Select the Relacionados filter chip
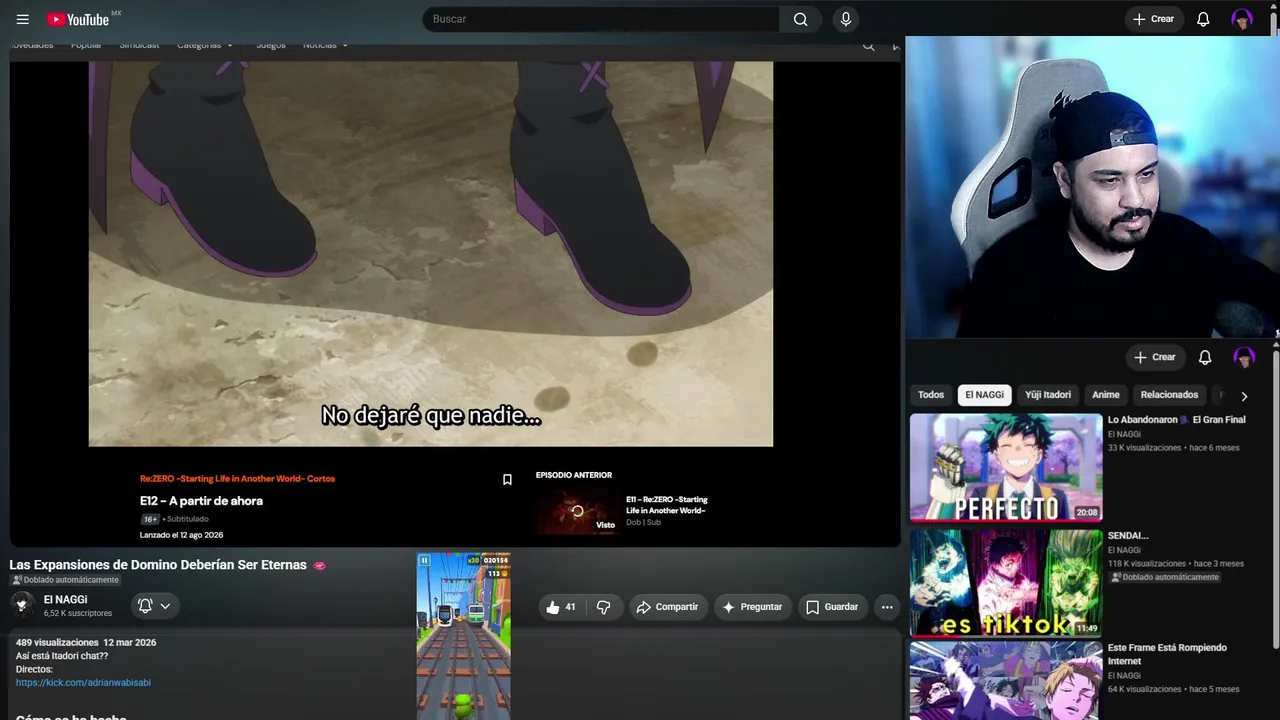The width and height of the screenshot is (1280, 720). [1170, 395]
